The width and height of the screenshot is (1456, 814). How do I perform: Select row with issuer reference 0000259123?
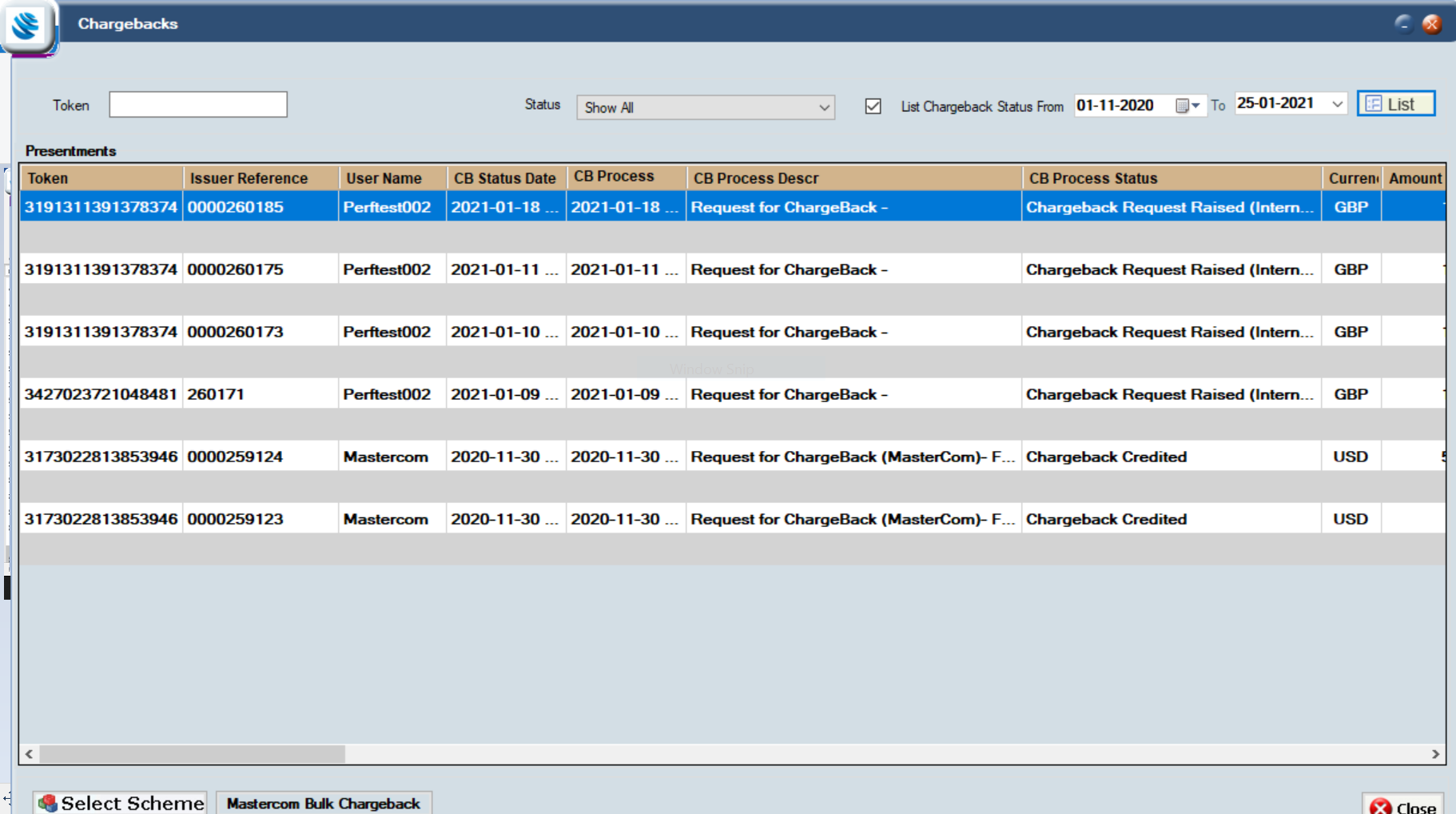[x=733, y=519]
